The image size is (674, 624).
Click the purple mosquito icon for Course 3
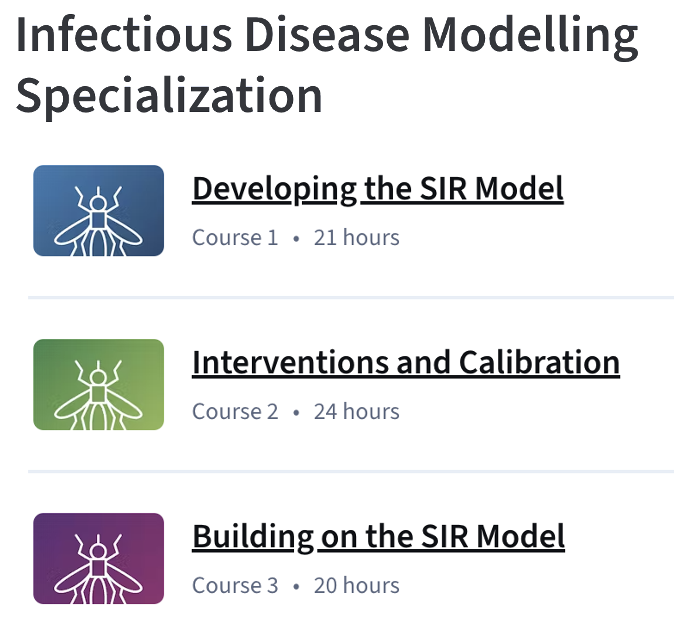tap(98, 559)
